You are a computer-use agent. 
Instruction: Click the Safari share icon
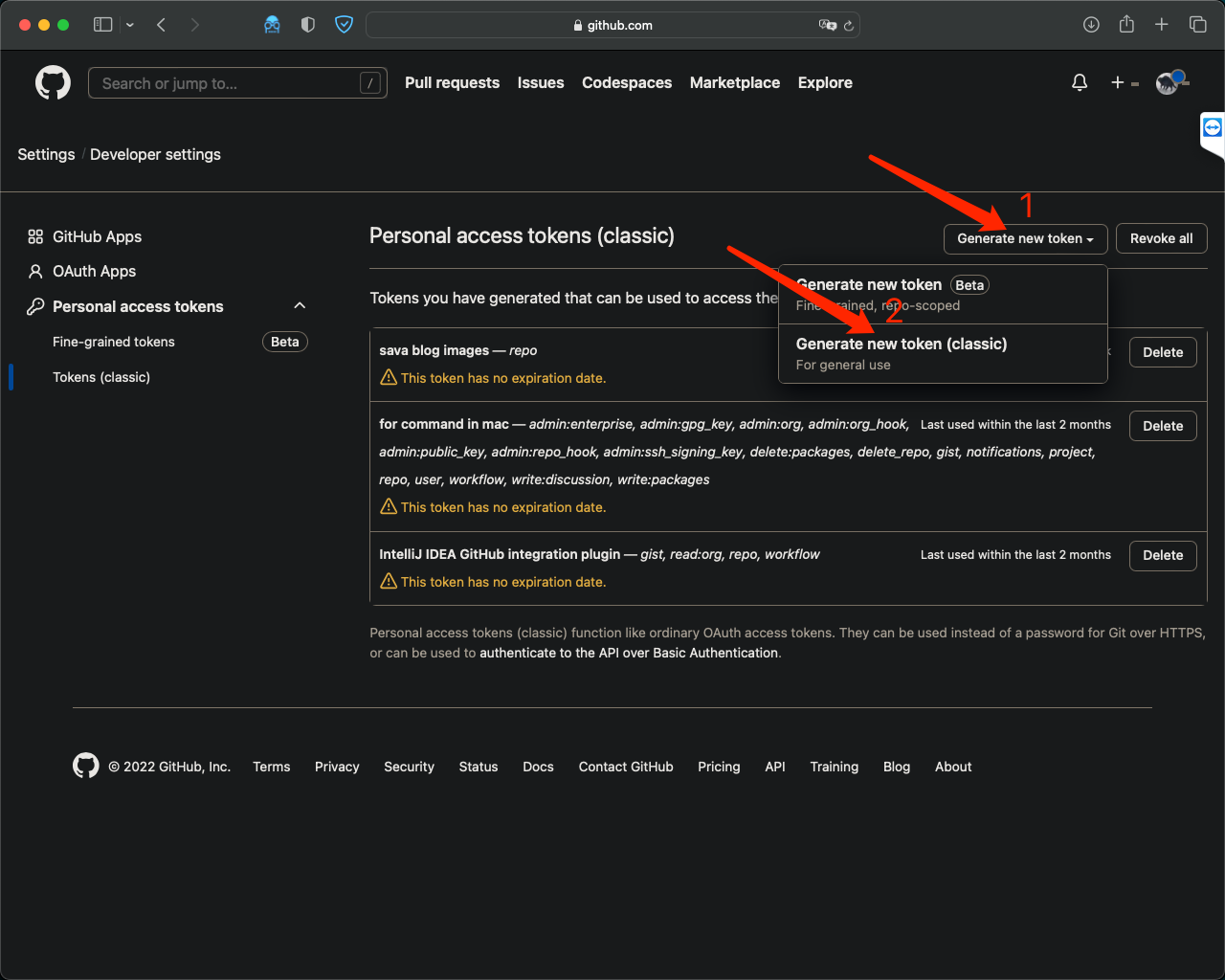tap(1126, 25)
